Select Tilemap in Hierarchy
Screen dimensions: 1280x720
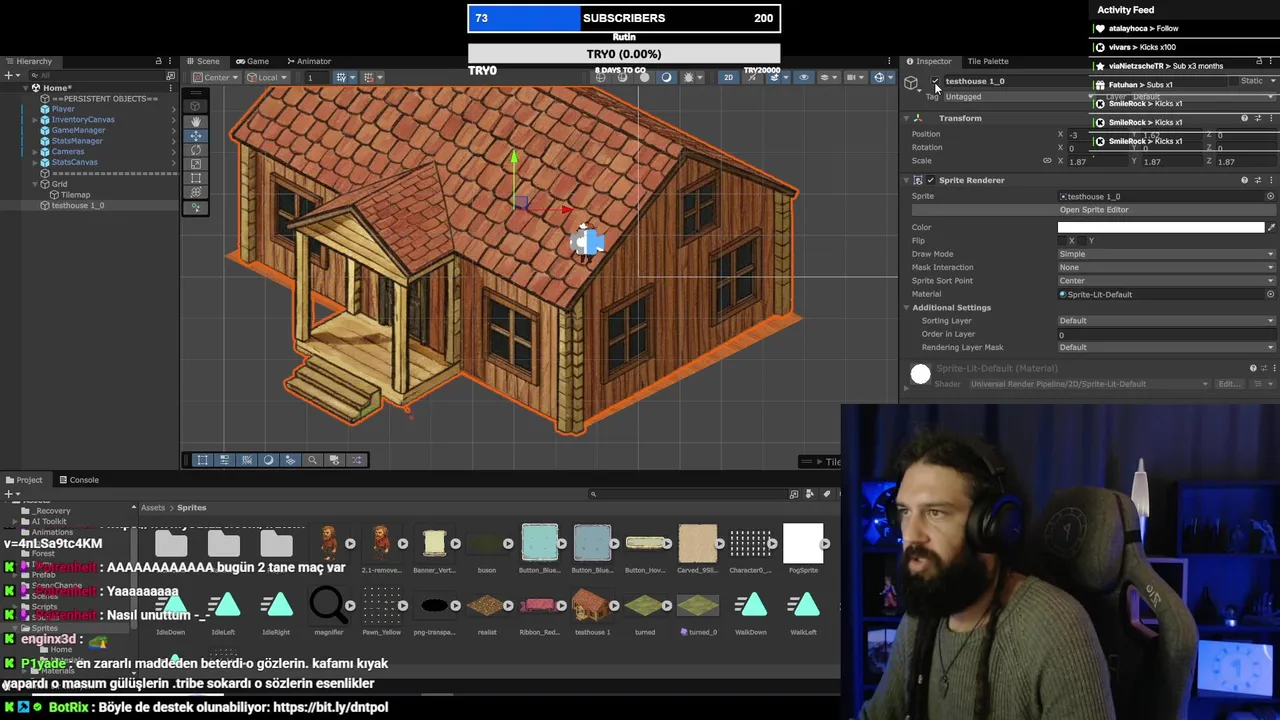75,195
